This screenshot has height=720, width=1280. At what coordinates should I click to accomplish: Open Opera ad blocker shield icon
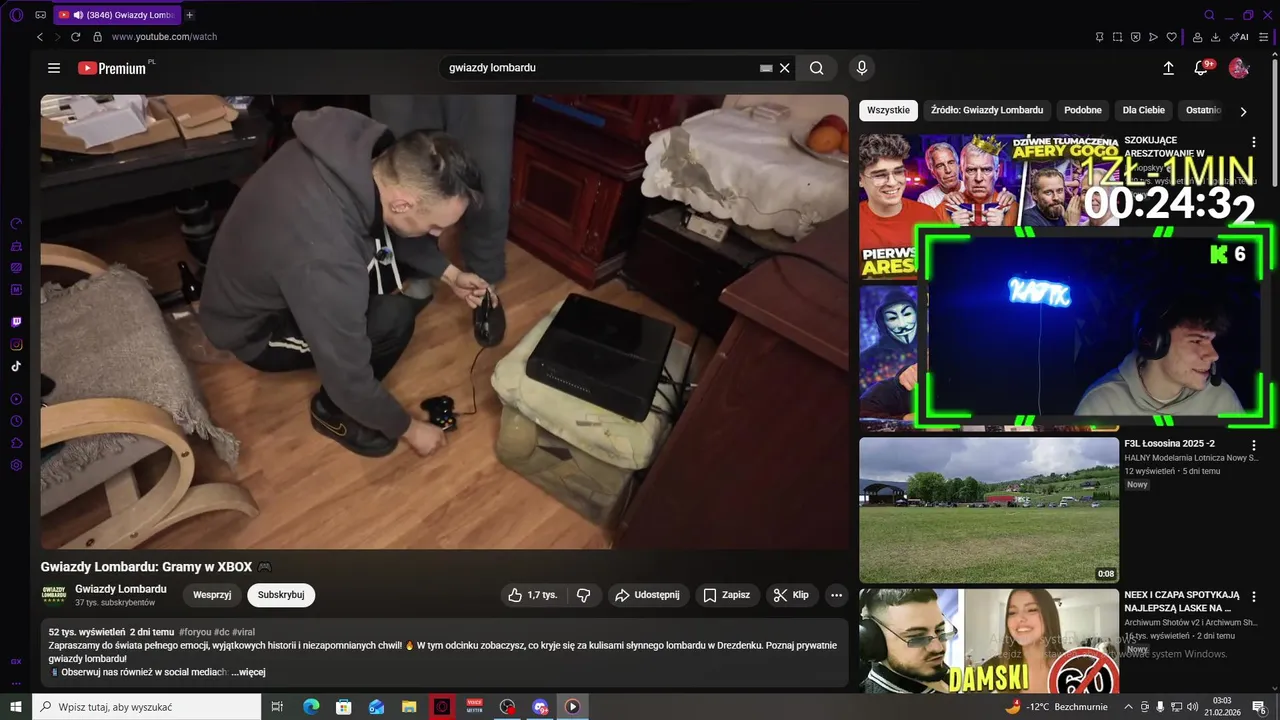click(x=1135, y=37)
